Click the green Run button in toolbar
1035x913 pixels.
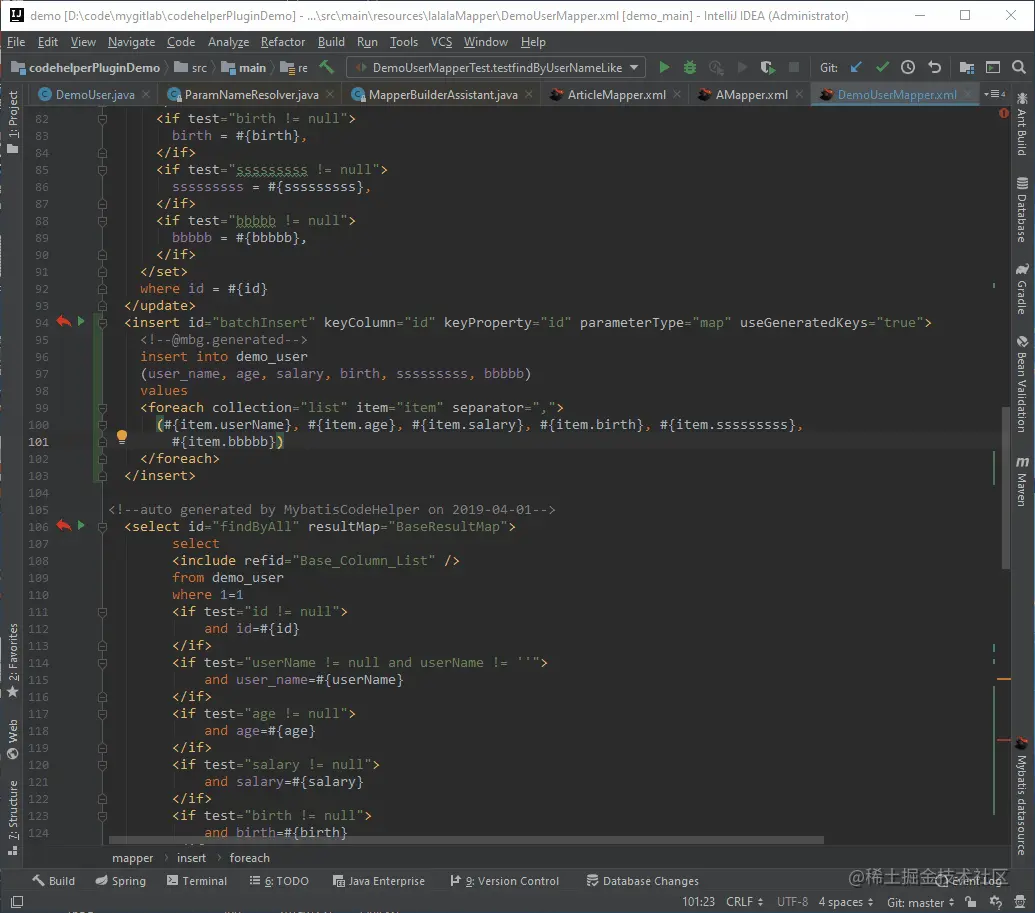(664, 68)
